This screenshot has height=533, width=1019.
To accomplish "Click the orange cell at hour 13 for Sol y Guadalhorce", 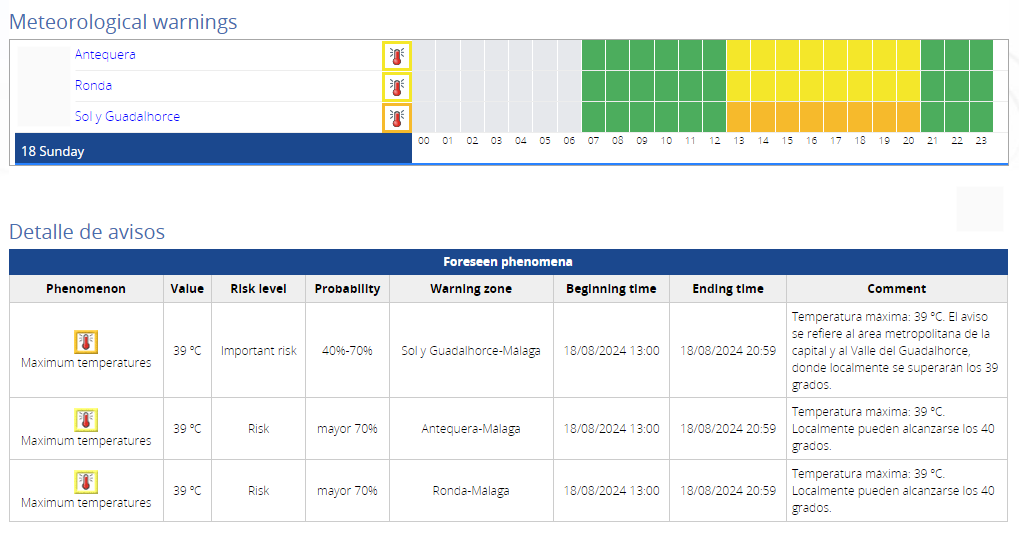I will coord(739,117).
